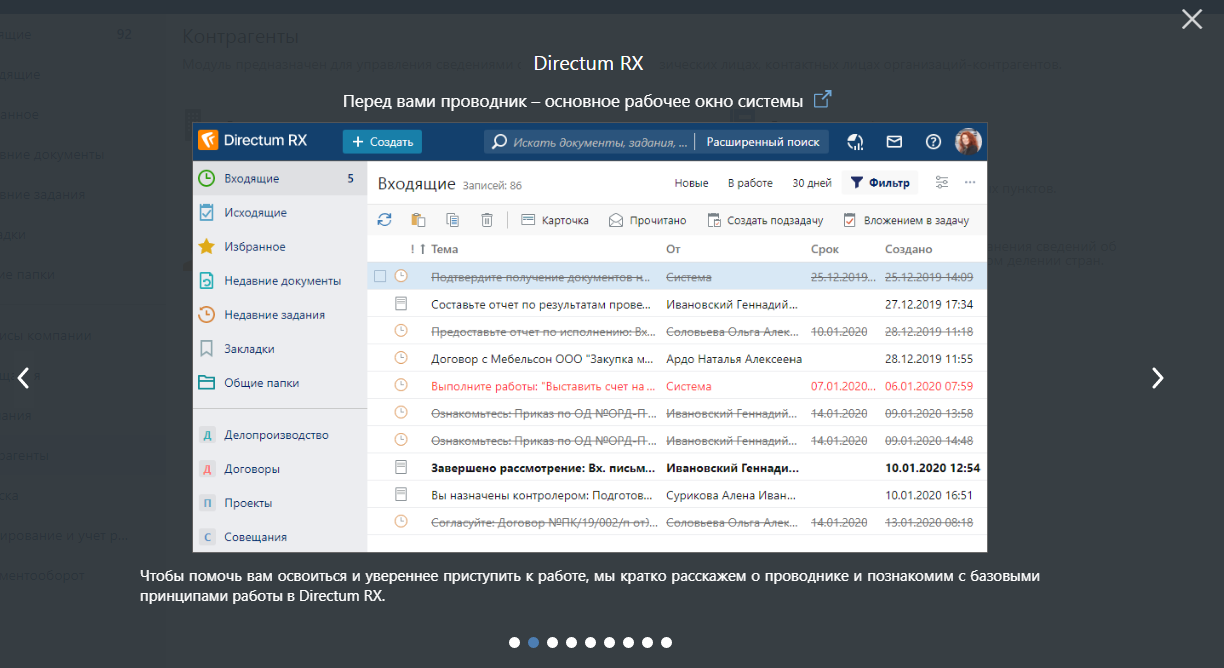Open the envelope mail icon in header
This screenshot has width=1224, height=668.
click(x=894, y=142)
